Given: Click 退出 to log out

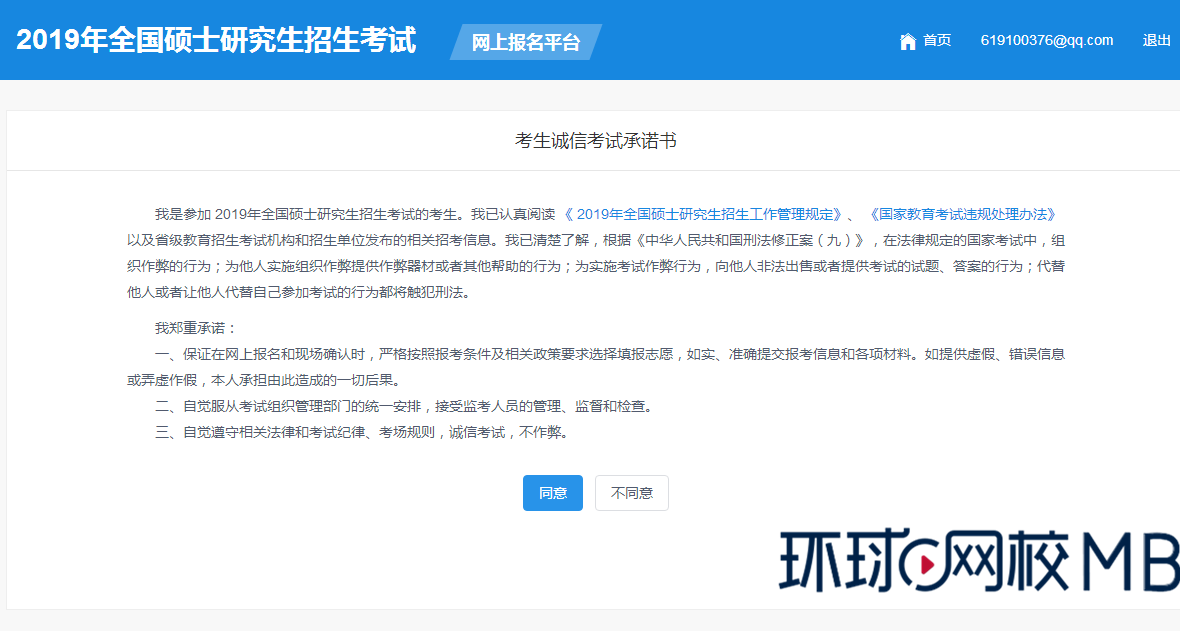Looking at the screenshot, I should tap(1156, 40).
